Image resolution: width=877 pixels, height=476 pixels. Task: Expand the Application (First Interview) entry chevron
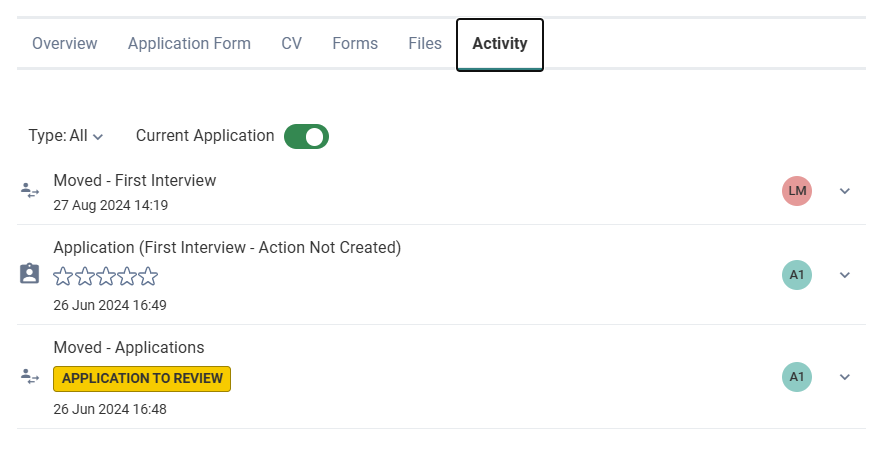845,275
